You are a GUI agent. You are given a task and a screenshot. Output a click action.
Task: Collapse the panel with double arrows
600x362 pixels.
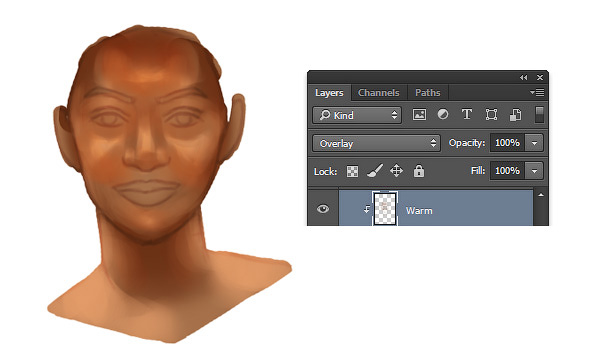(523, 78)
